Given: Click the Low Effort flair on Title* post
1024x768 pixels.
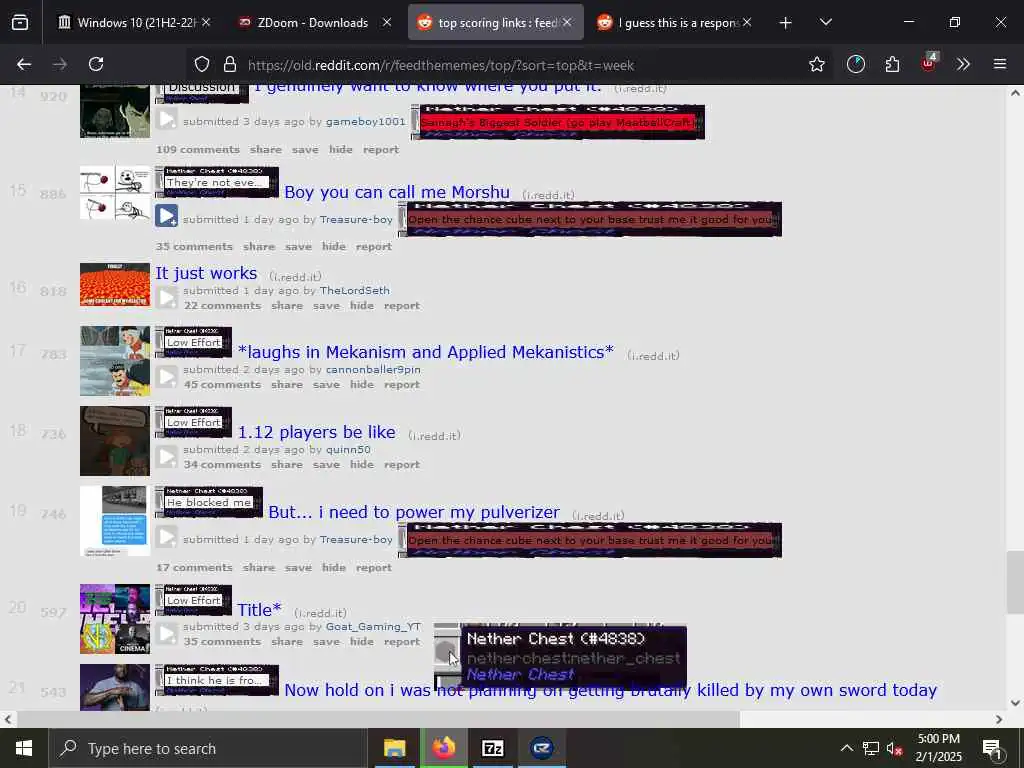Looking at the screenshot, I should 194,600.
